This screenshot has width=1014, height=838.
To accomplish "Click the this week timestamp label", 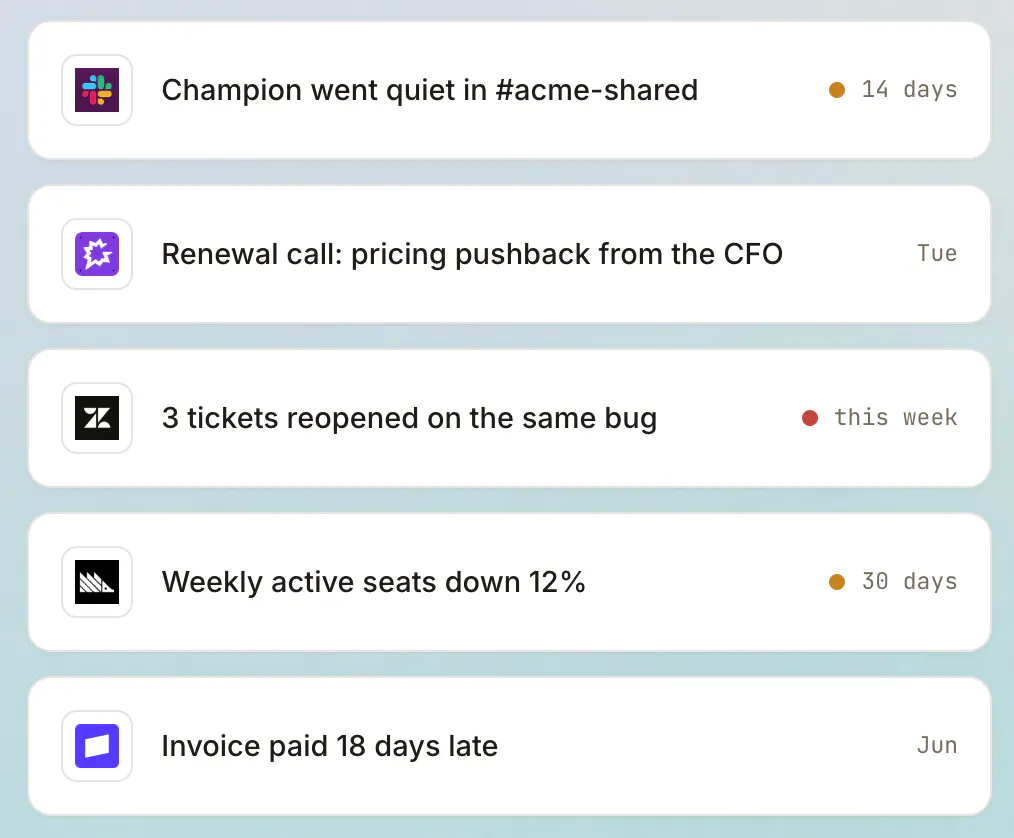I will click(x=896, y=418).
